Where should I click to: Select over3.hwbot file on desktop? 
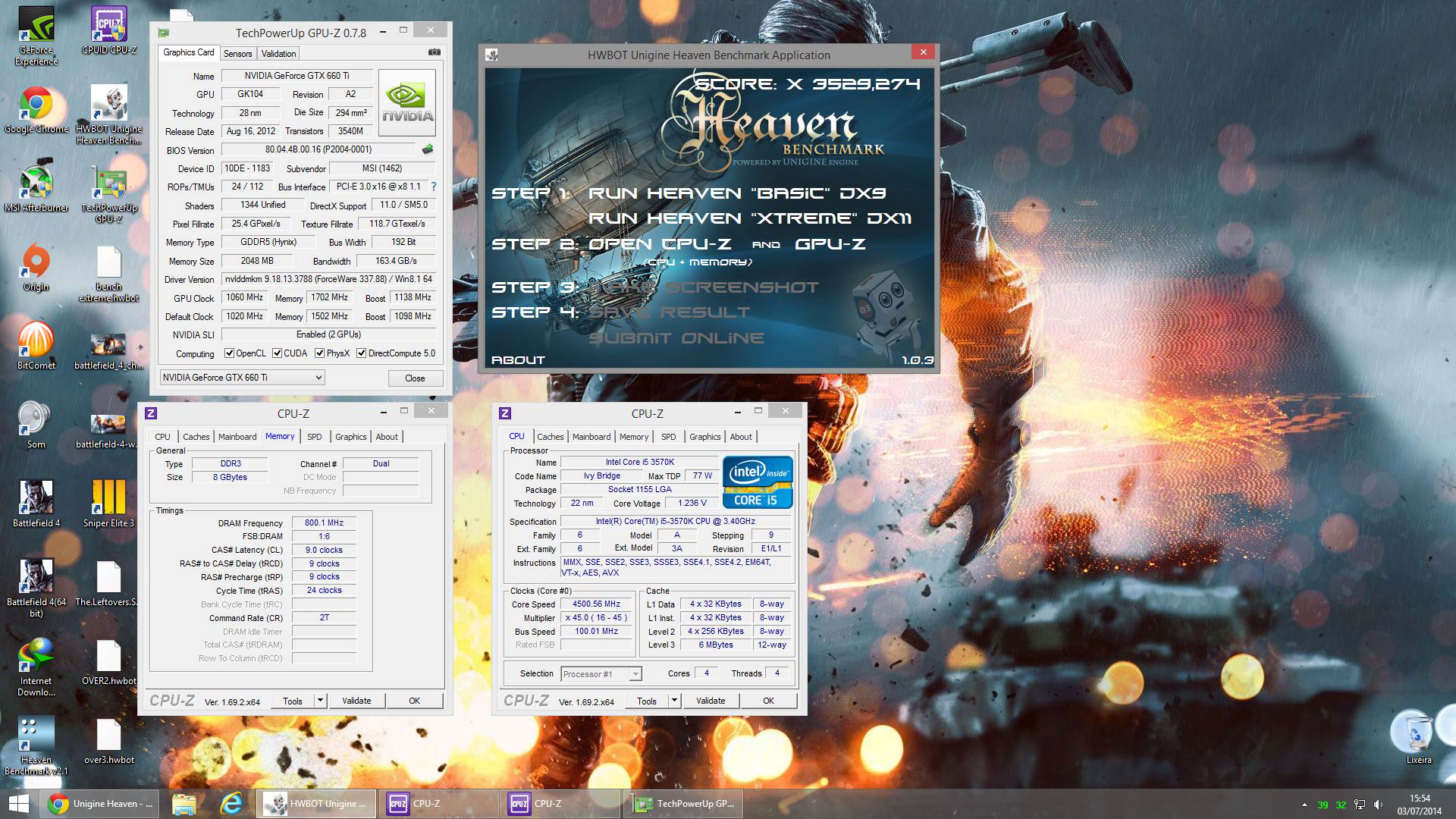pos(108,741)
